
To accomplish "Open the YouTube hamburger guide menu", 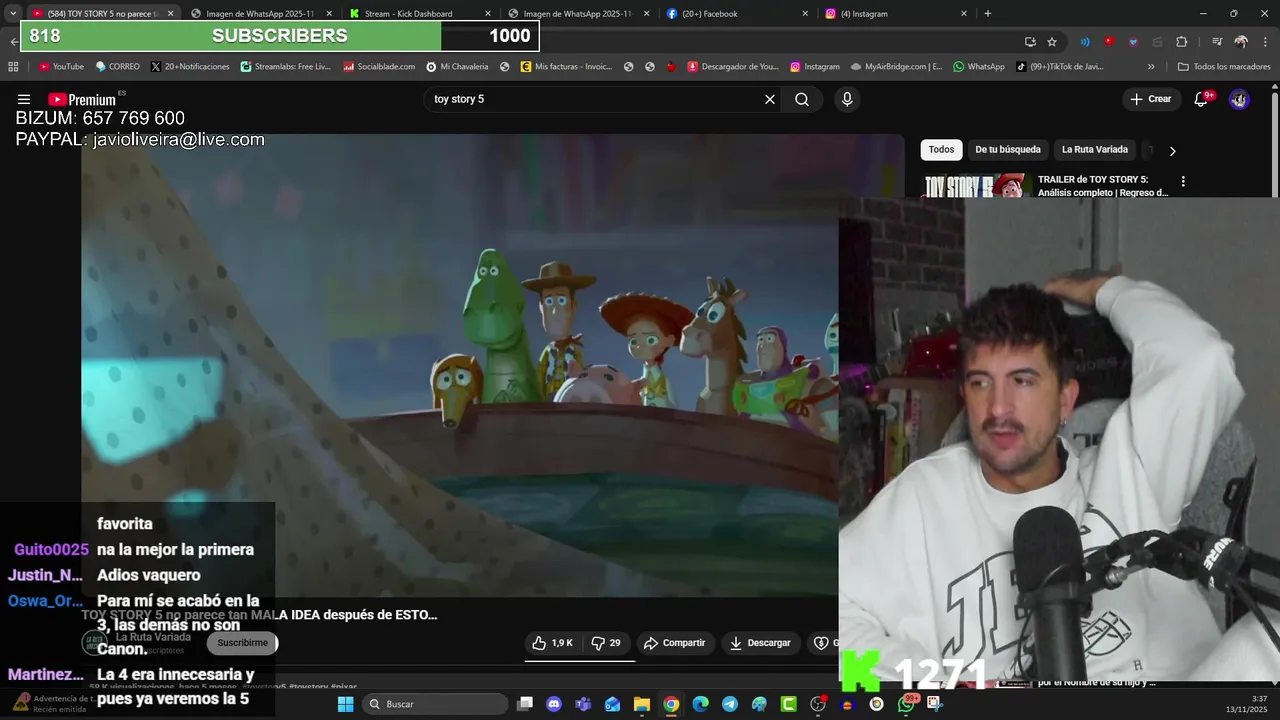I will click(x=24, y=99).
